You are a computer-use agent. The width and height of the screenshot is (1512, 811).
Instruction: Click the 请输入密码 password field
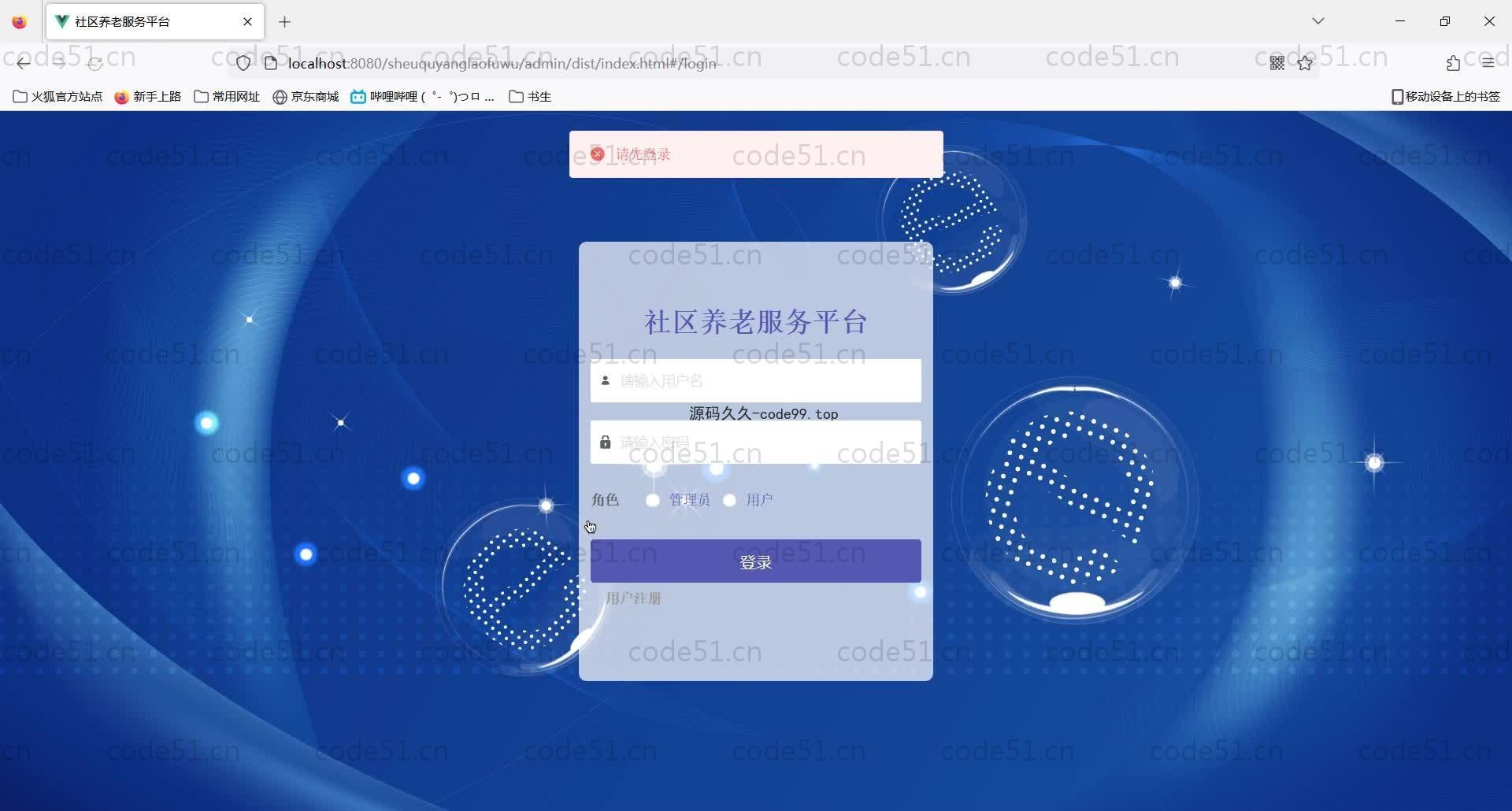[756, 442]
